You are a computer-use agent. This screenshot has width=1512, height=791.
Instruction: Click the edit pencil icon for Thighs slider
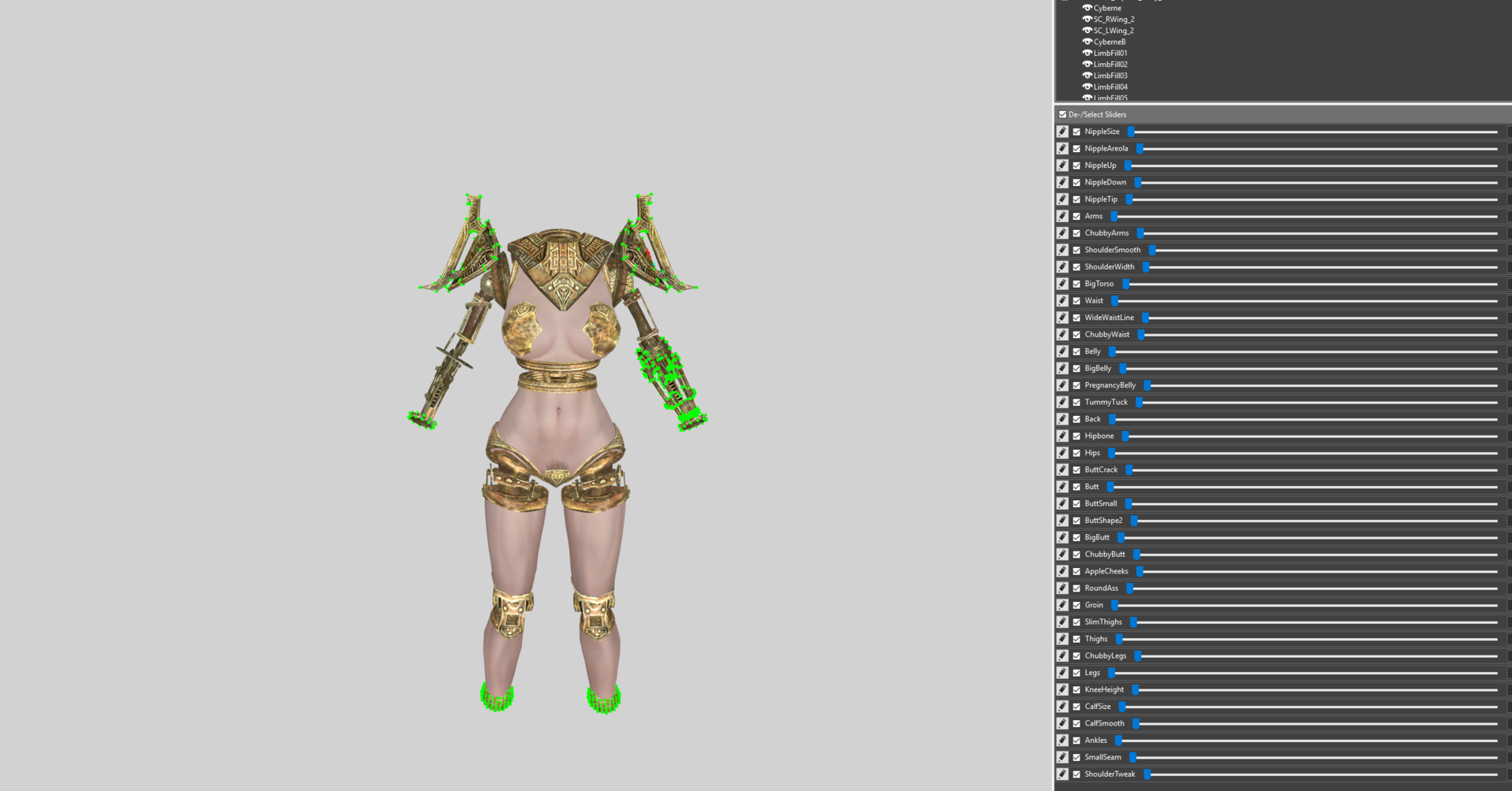(1062, 639)
